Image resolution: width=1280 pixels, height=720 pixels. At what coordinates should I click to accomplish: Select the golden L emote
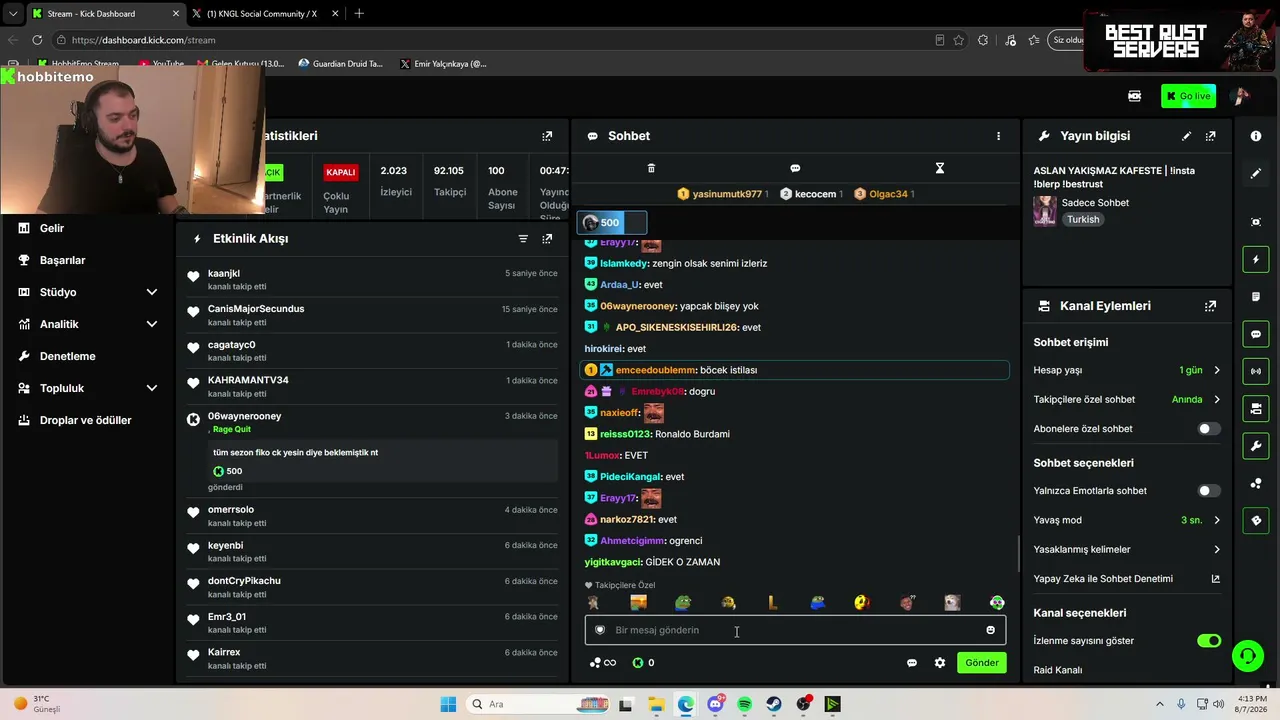click(x=772, y=602)
